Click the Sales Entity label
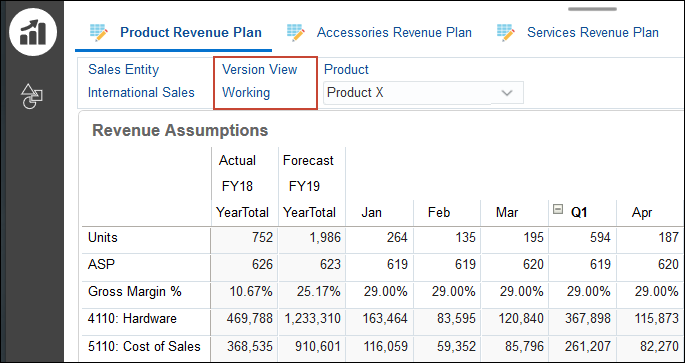Image resolution: width=685 pixels, height=363 pixels. [124, 69]
